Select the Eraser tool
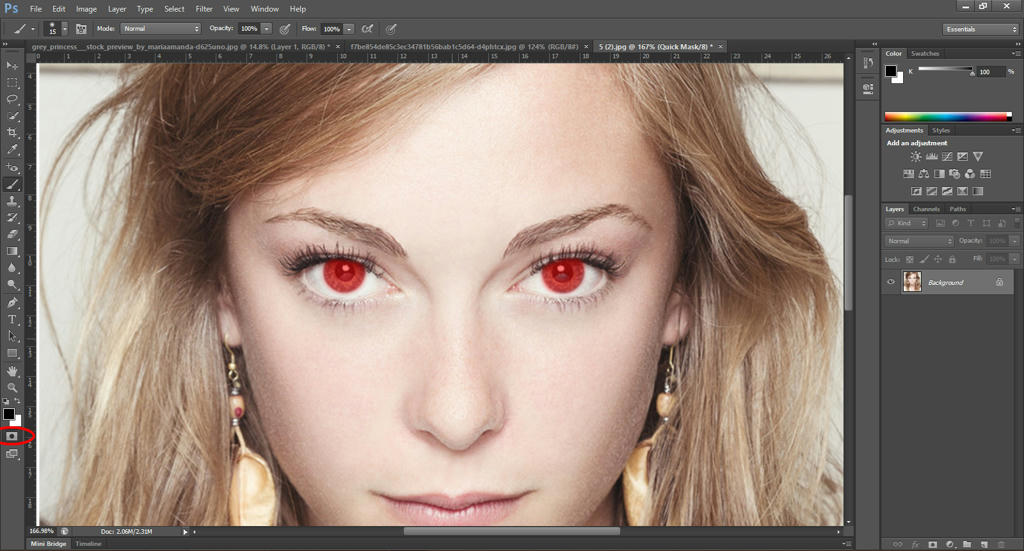Viewport: 1024px width, 551px height. (x=12, y=234)
